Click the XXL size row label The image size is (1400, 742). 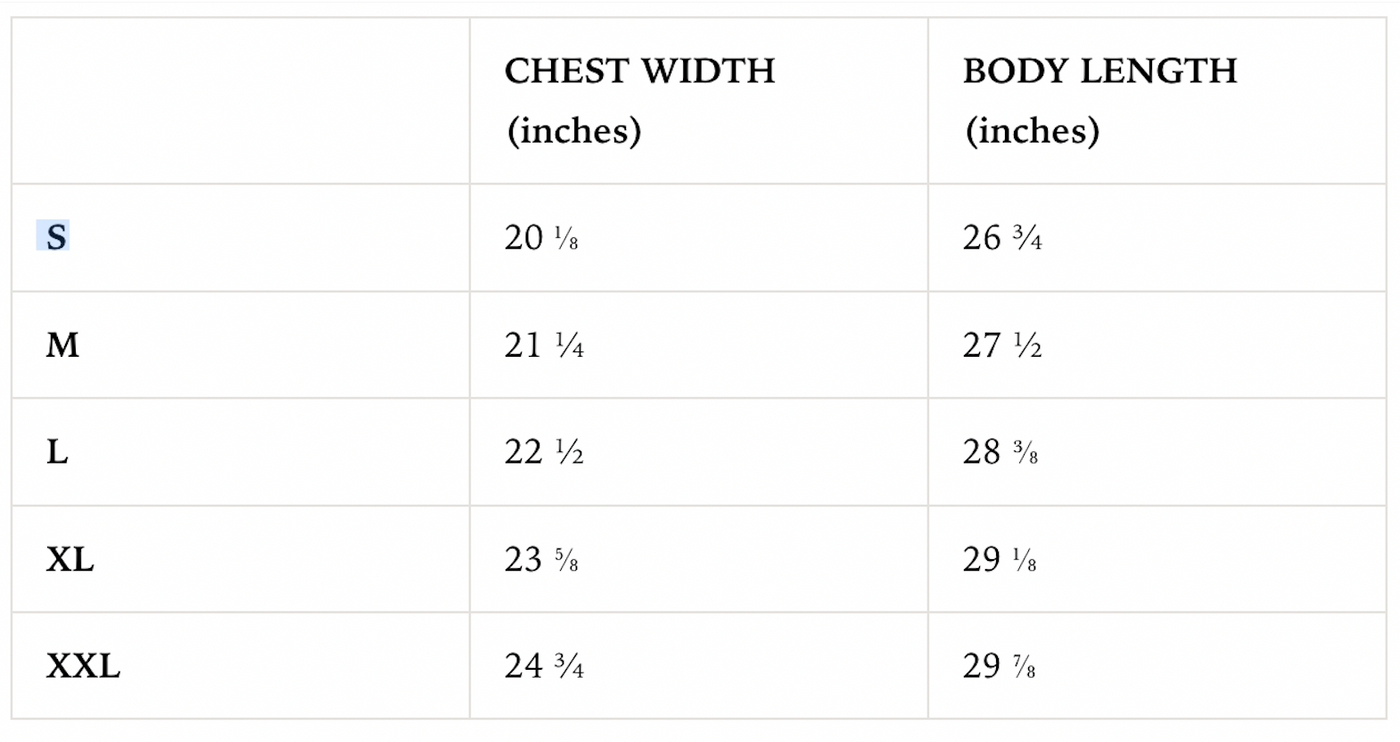(83, 666)
